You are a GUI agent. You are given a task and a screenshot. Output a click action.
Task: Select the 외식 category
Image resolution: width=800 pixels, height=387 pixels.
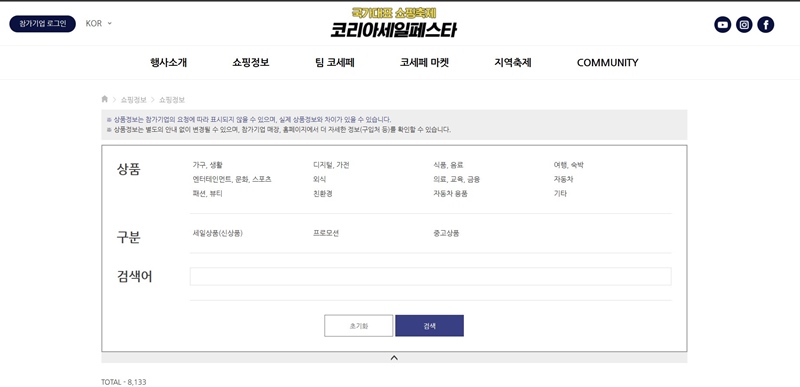pyautogui.click(x=319, y=179)
